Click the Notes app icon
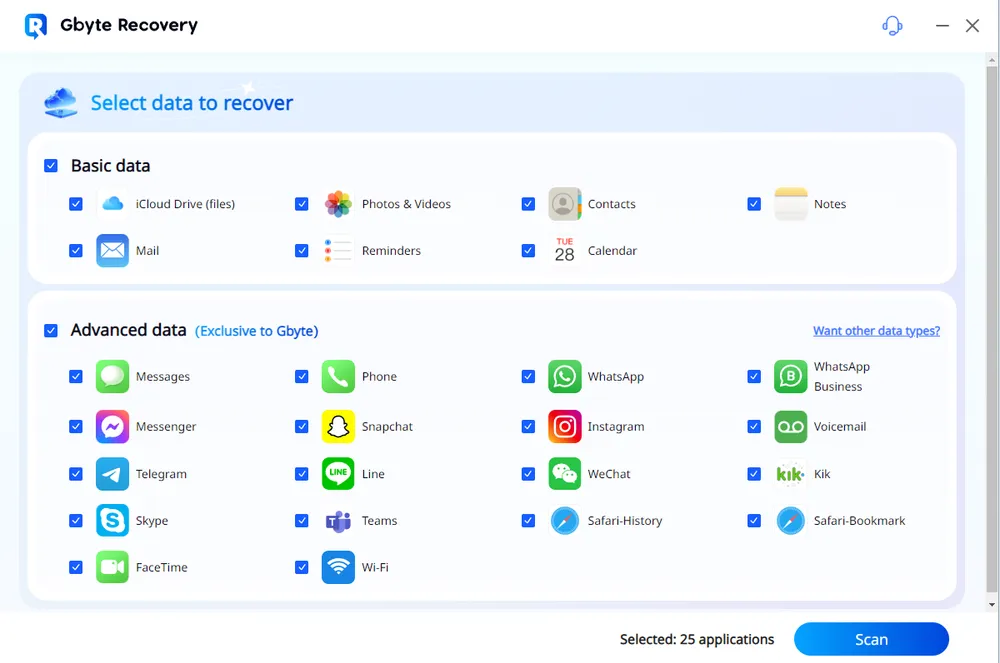Screen dimensions: 1000x663 (x=791, y=204)
